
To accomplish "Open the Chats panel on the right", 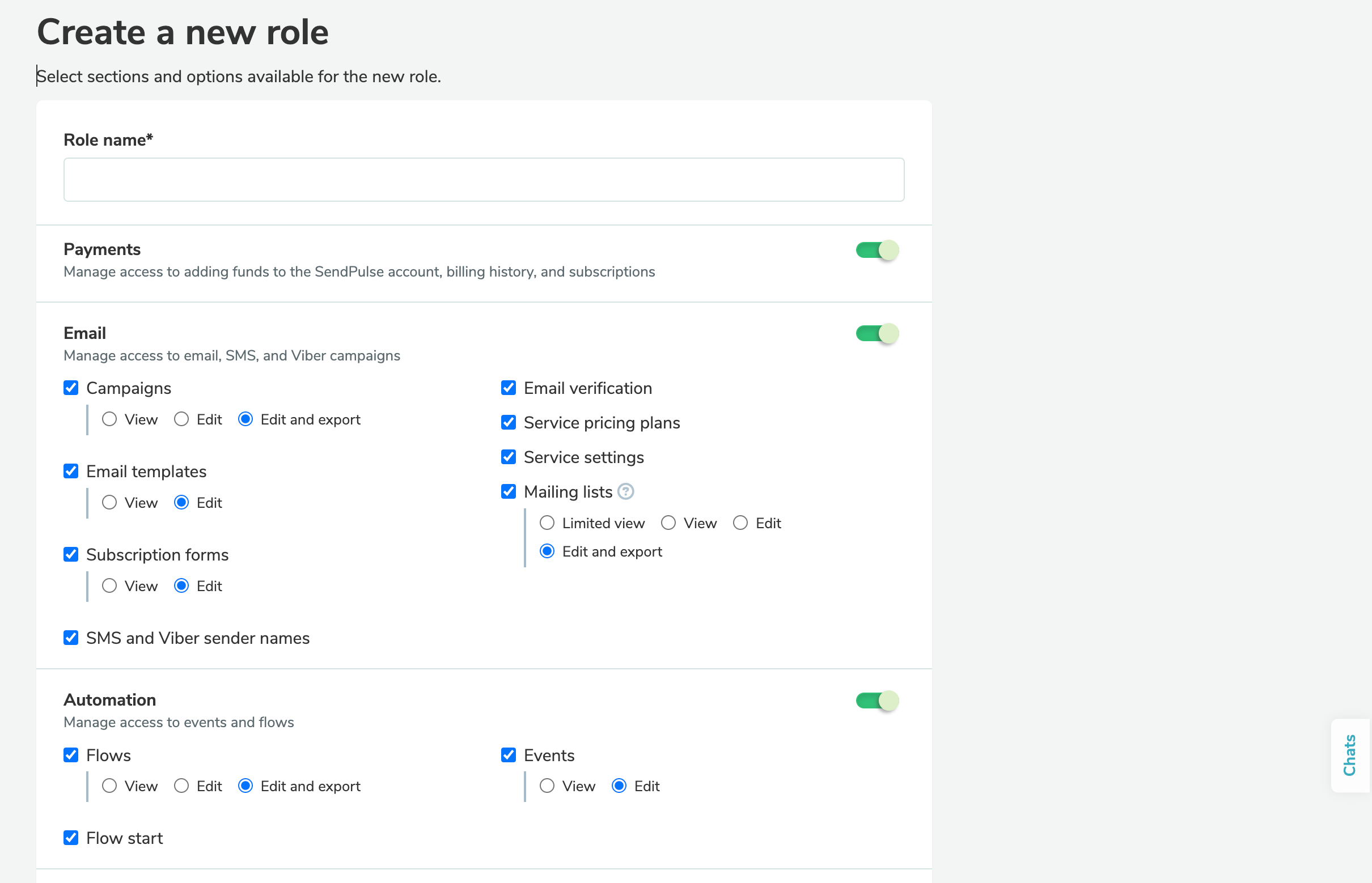I will coord(1349,755).
